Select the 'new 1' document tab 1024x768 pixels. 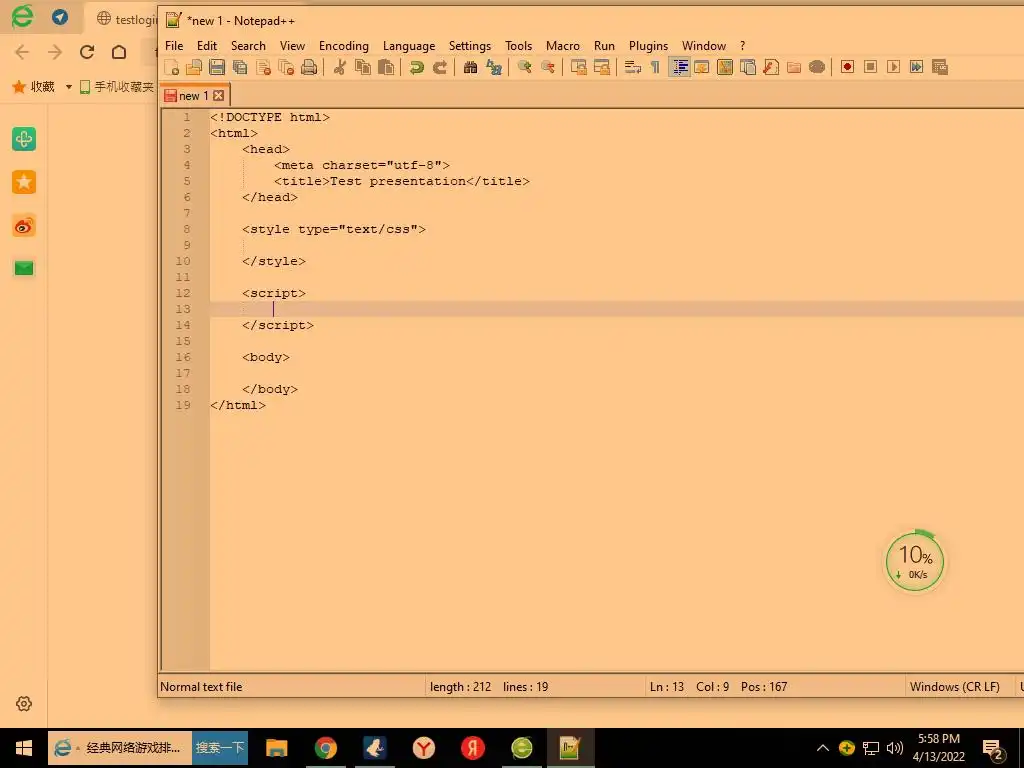(194, 96)
